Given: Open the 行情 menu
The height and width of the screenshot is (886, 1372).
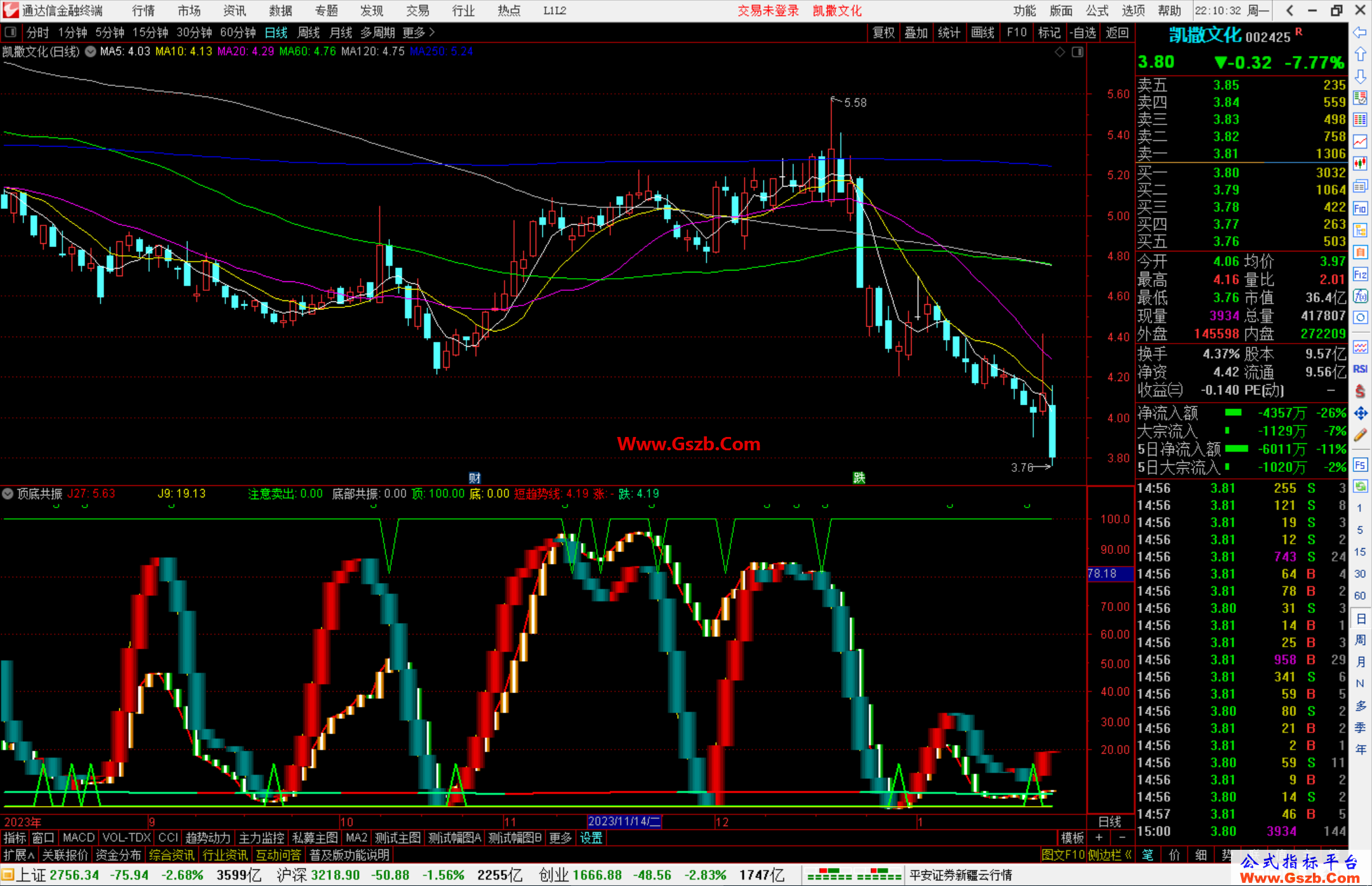Looking at the screenshot, I should pyautogui.click(x=143, y=10).
